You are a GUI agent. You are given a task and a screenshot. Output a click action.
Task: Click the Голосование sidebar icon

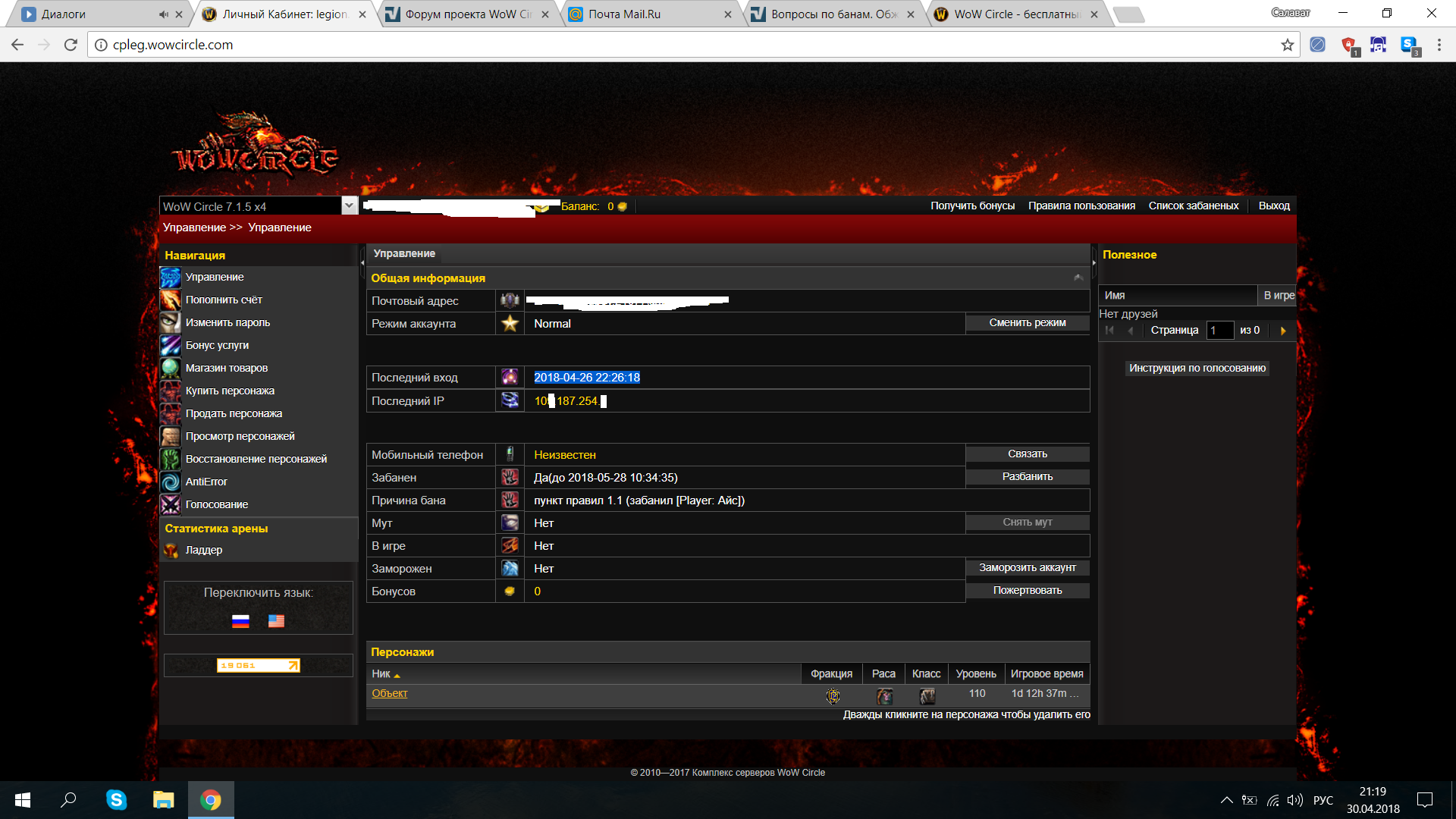171,505
